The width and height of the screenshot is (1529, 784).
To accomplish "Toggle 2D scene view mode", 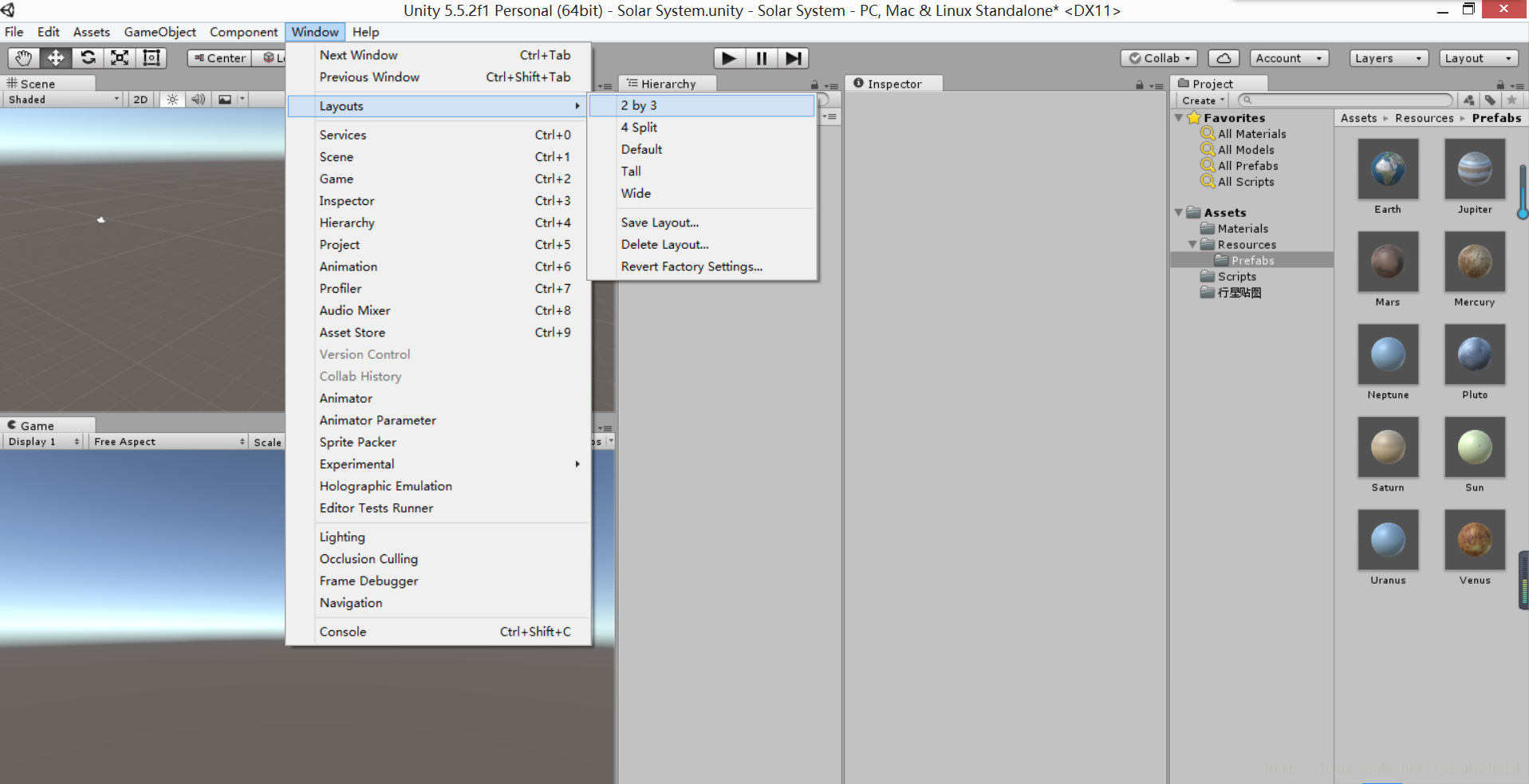I will (140, 100).
